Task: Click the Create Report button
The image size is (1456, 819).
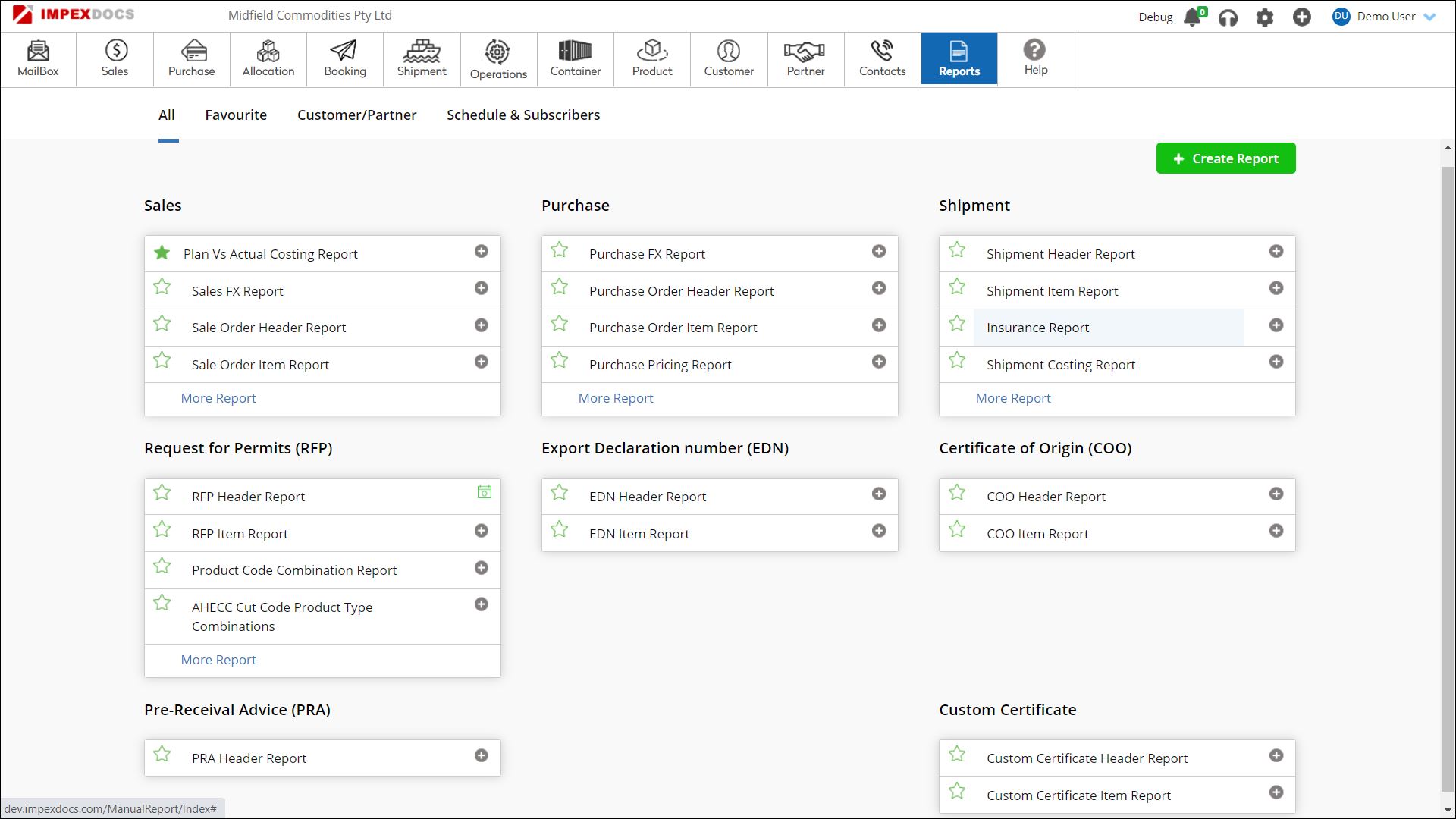Action: pyautogui.click(x=1225, y=158)
